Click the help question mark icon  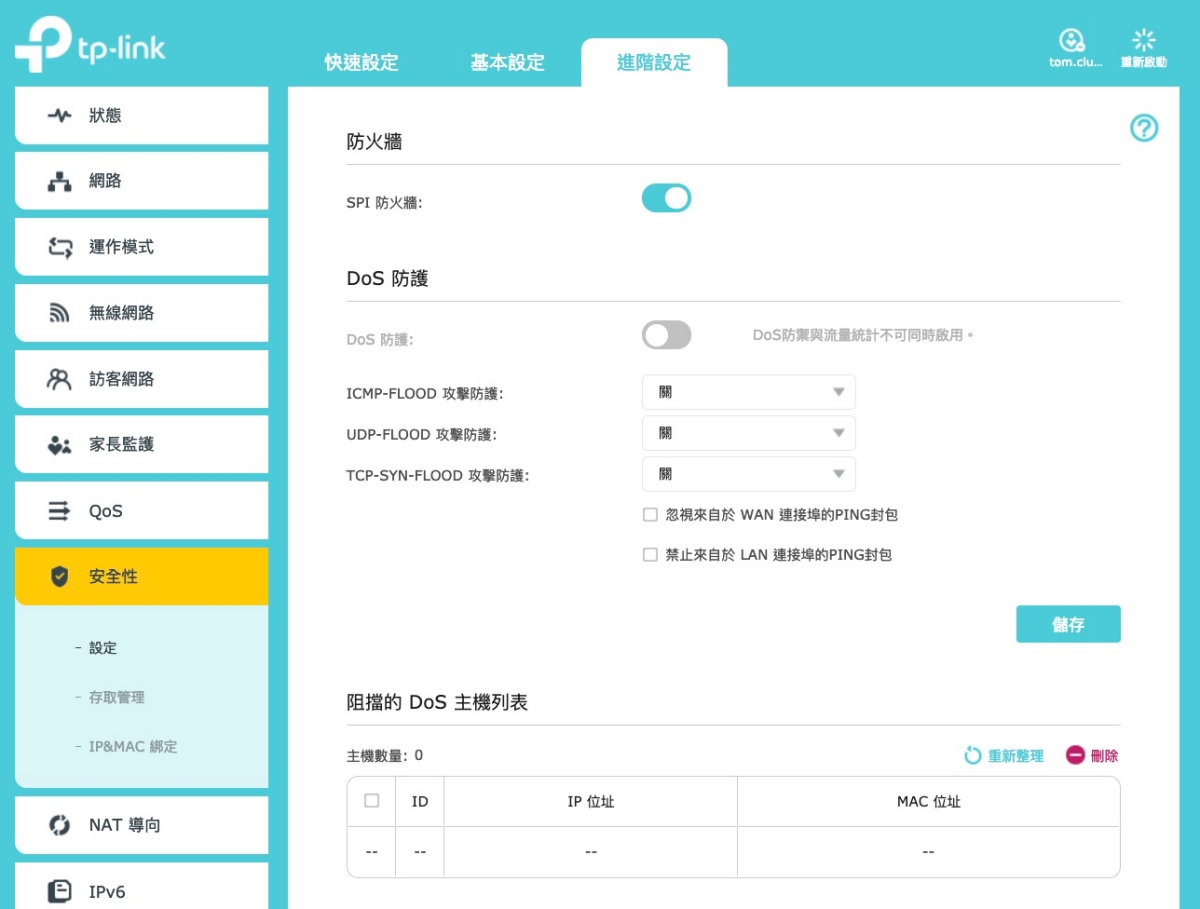[x=1144, y=128]
